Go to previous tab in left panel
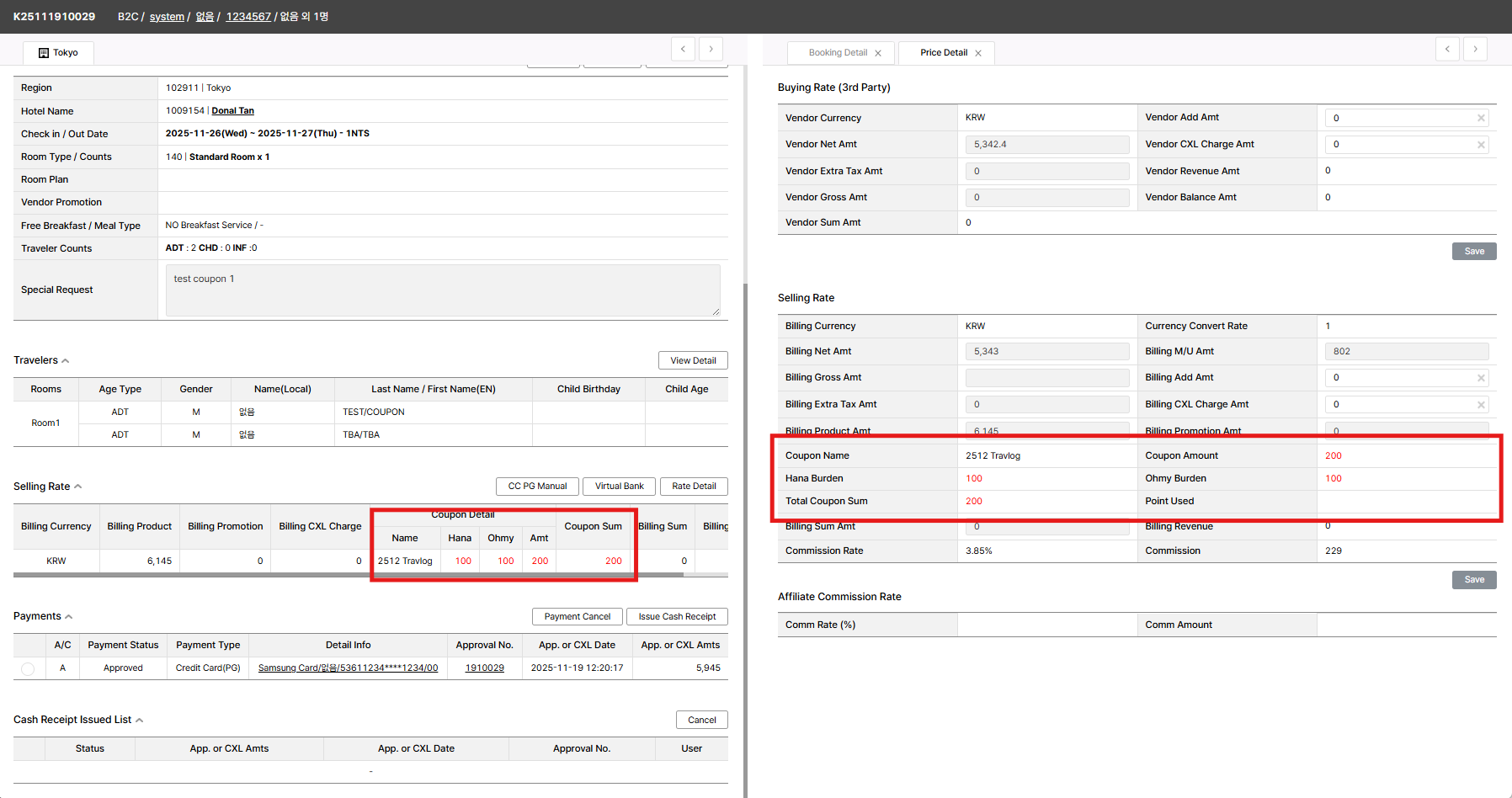Viewport: 1512px width, 798px height. [683, 49]
